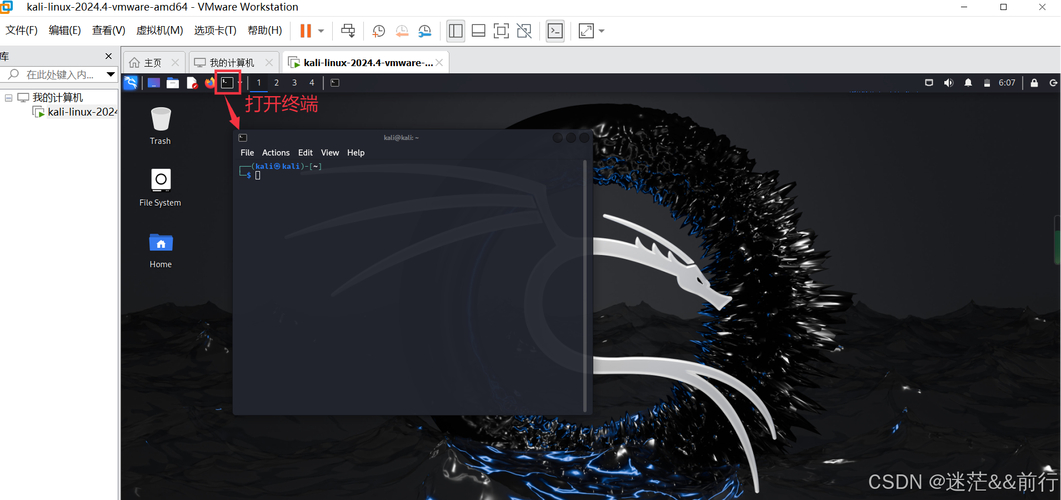The width and height of the screenshot is (1061, 500).
Task: Enter full screen mode icon
Action: click(501, 30)
